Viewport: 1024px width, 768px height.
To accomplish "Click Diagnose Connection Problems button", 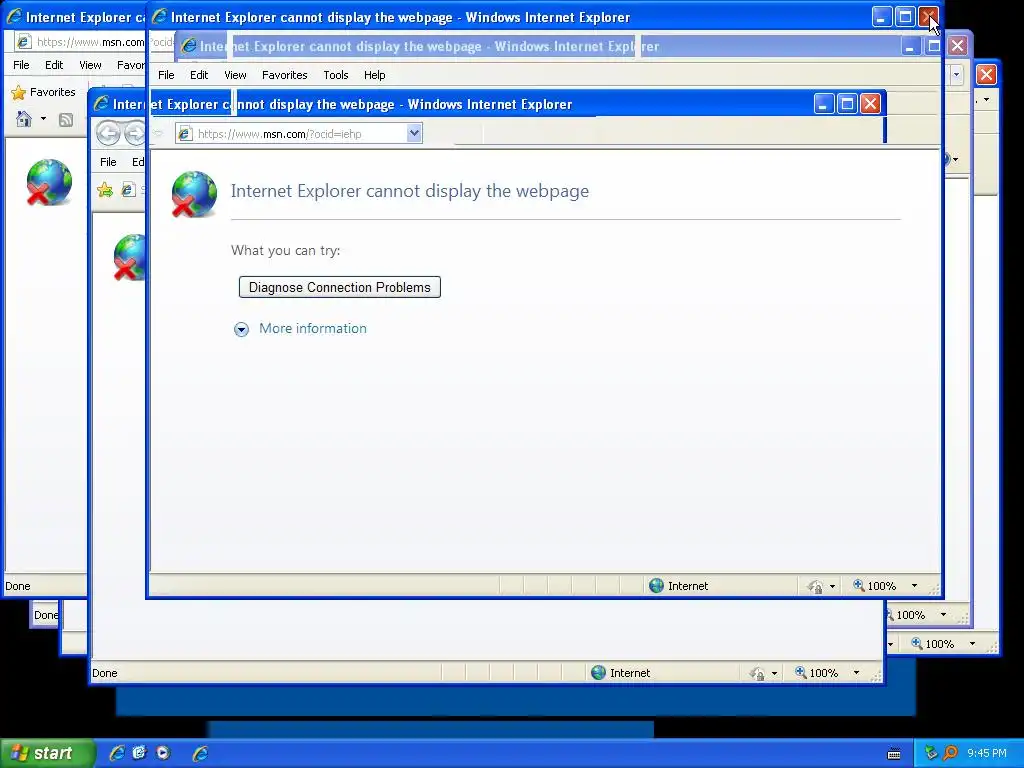I will click(340, 287).
